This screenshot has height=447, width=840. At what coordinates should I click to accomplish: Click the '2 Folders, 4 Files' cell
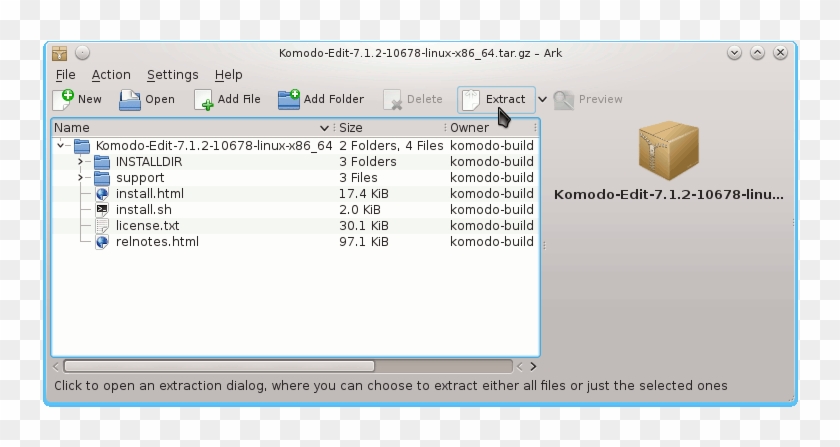[x=391, y=145]
